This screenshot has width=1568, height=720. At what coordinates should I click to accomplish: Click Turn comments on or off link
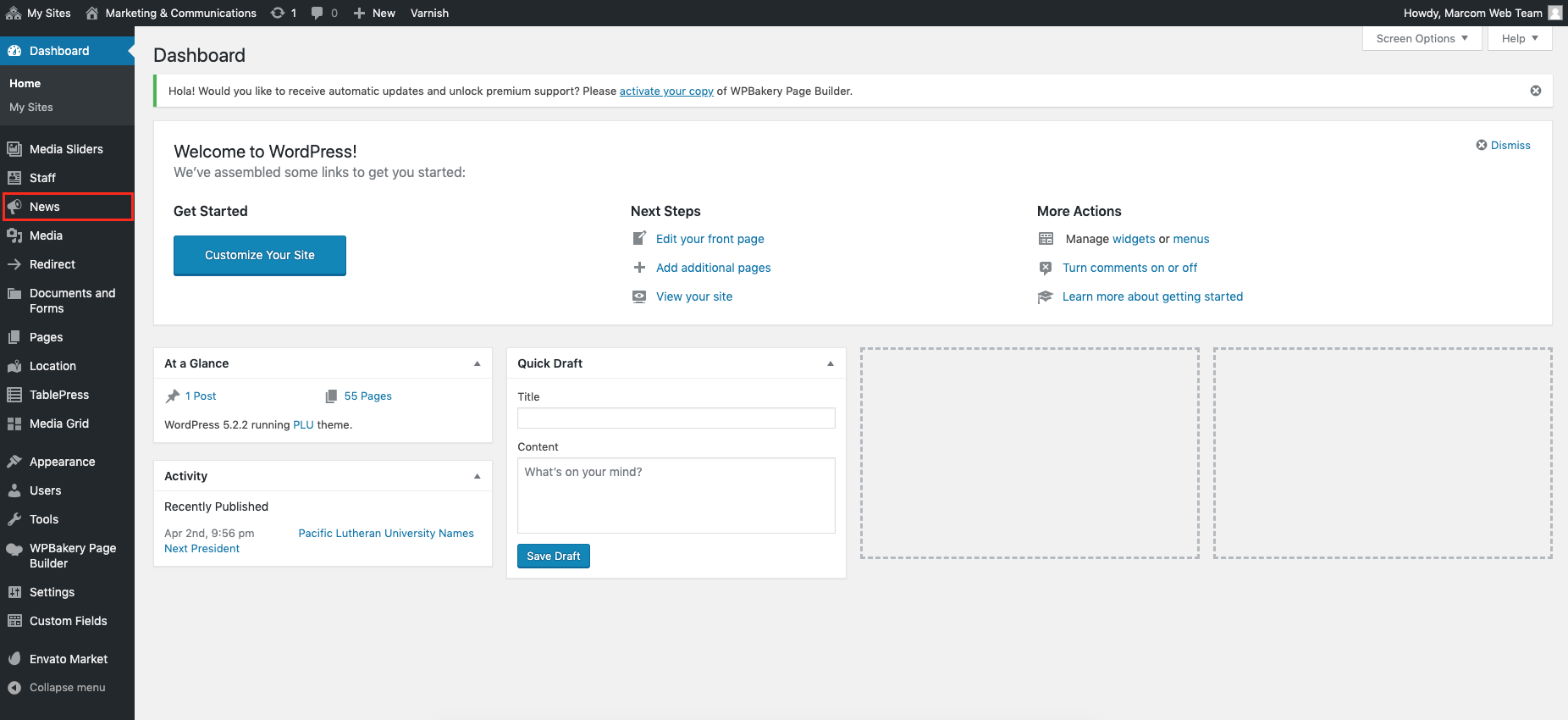click(x=1130, y=268)
